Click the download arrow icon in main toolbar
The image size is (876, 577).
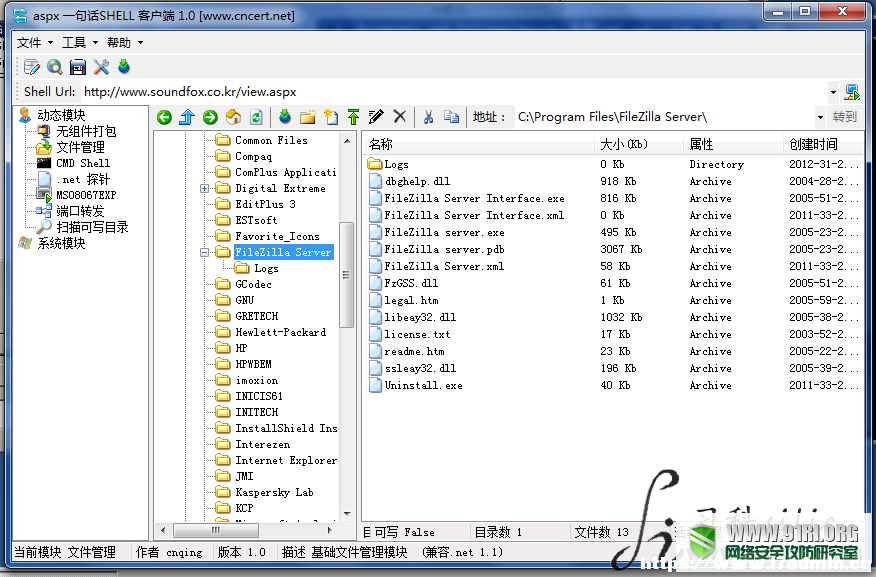point(124,67)
